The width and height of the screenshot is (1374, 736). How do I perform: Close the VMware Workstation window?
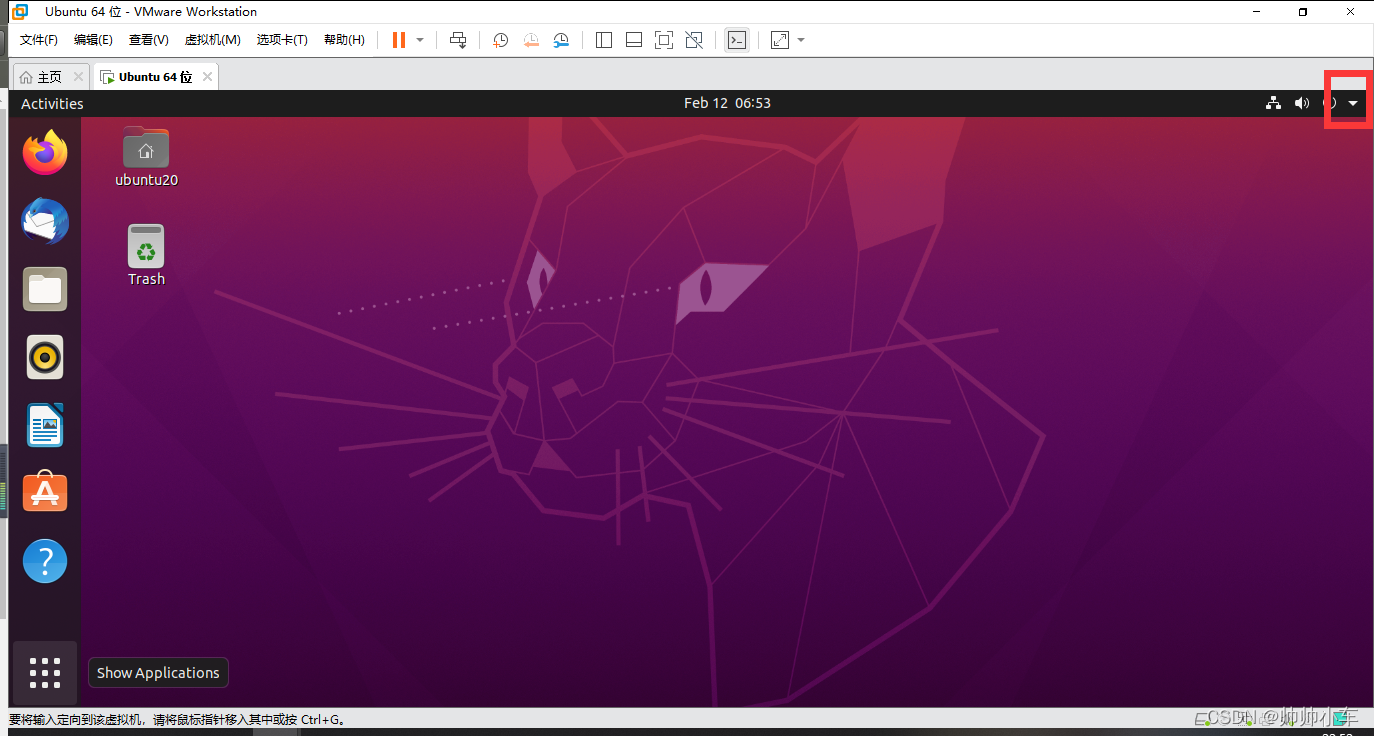pyautogui.click(x=1349, y=12)
